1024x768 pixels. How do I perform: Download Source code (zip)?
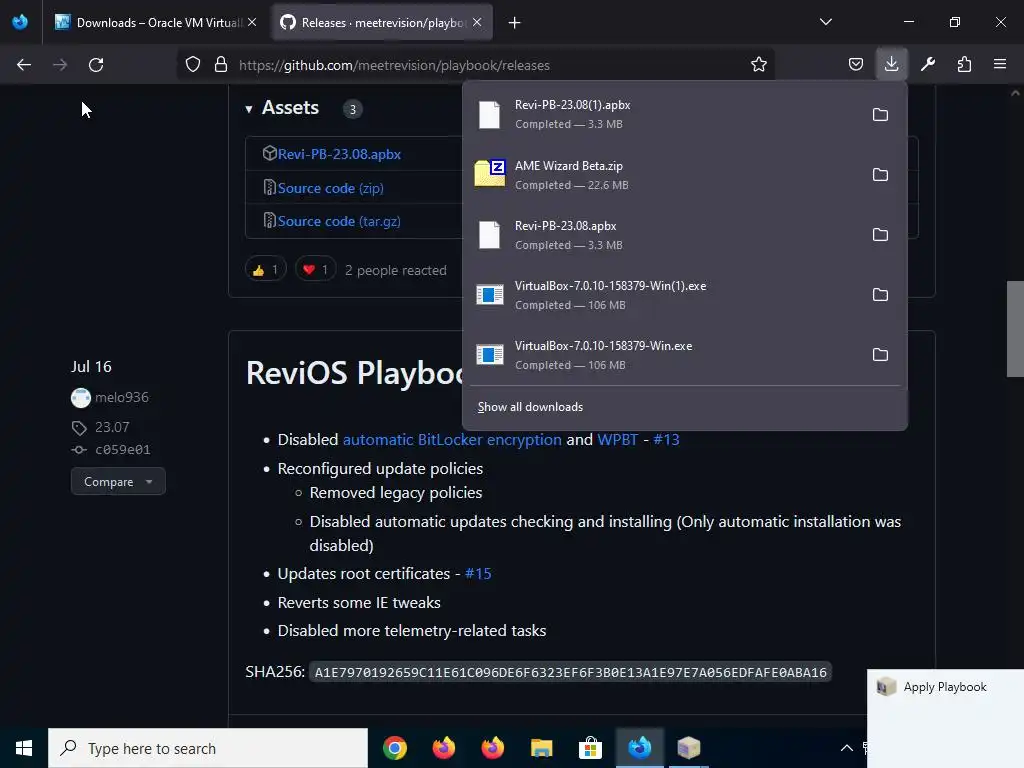(330, 188)
